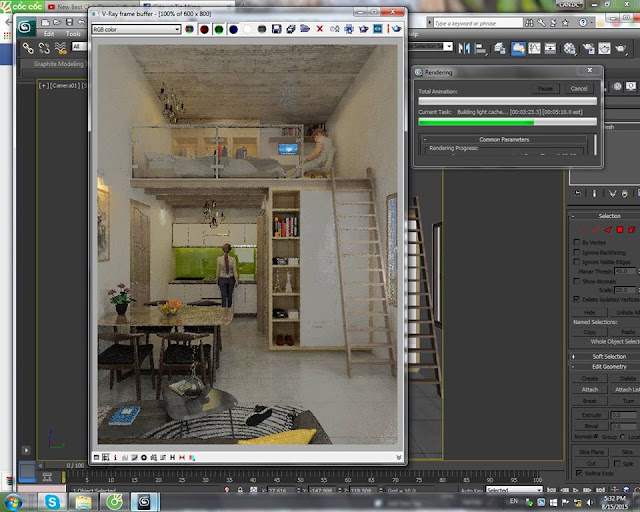Open Rendered Frame Window icon
The height and width of the screenshot is (512, 640).
(604, 49)
